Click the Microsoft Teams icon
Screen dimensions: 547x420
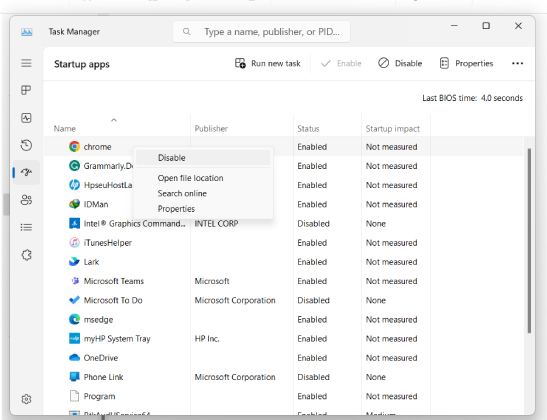coord(74,281)
